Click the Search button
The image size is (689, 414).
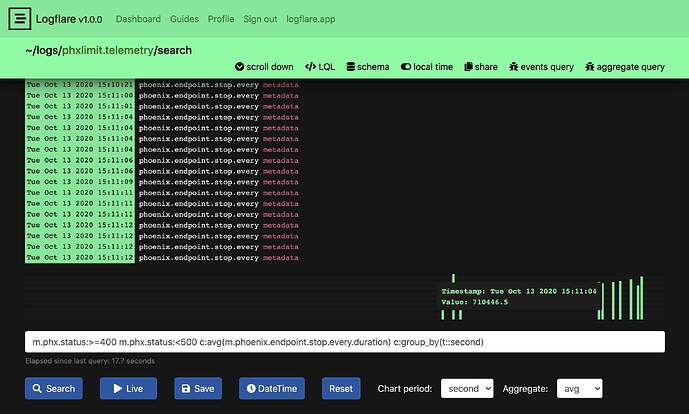tap(54, 389)
